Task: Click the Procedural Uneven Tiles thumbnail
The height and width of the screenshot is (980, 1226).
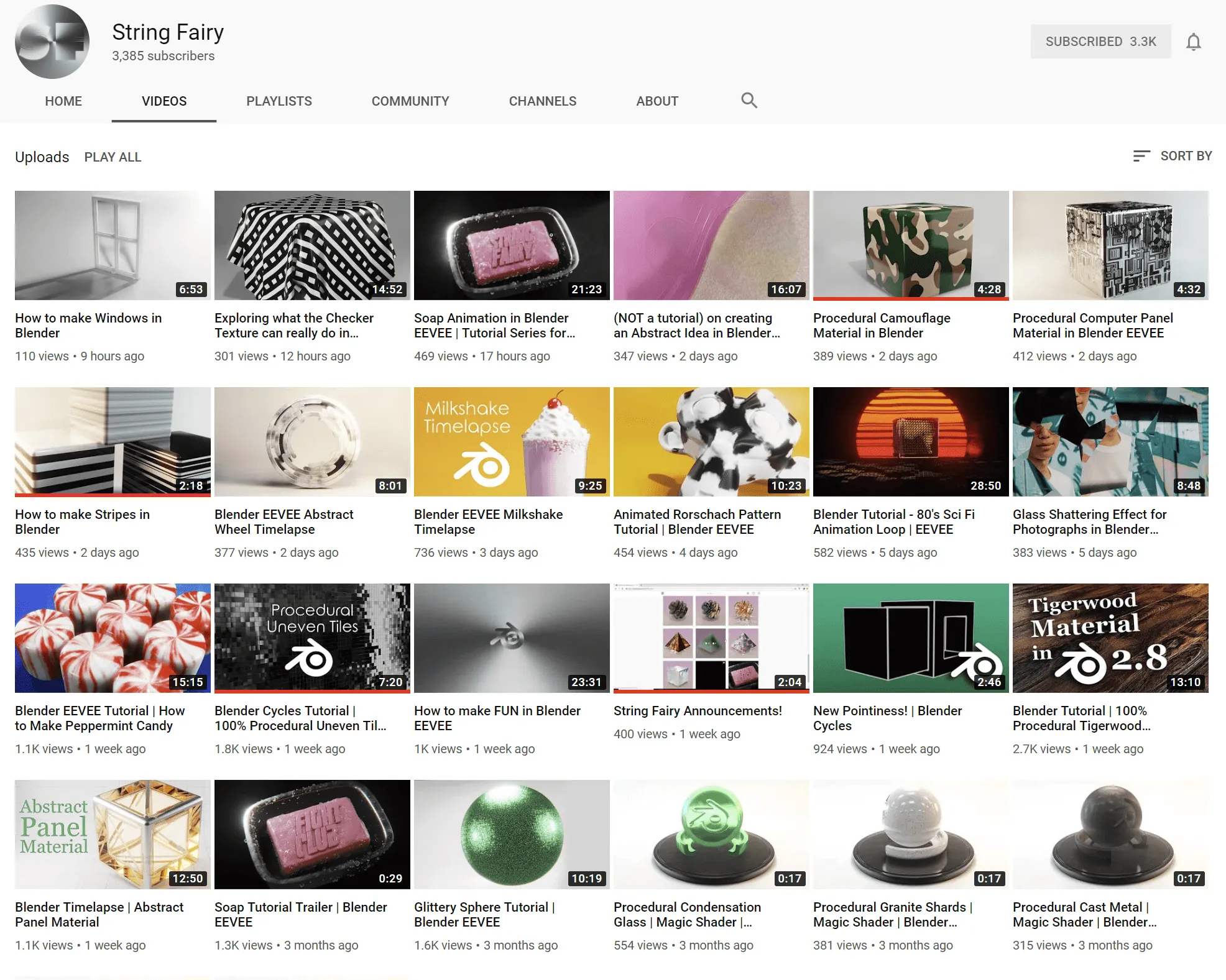Action: tap(311, 638)
